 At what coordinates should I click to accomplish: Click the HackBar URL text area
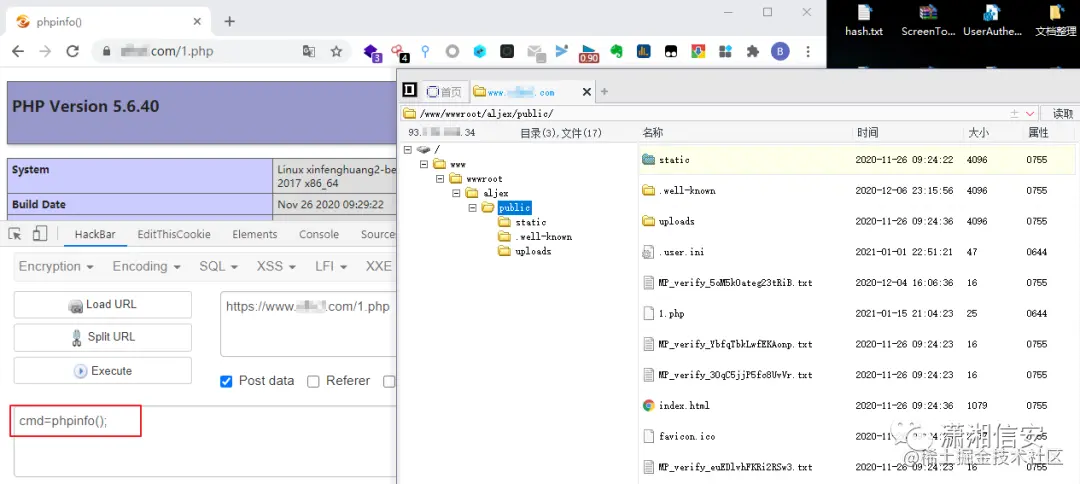click(309, 324)
